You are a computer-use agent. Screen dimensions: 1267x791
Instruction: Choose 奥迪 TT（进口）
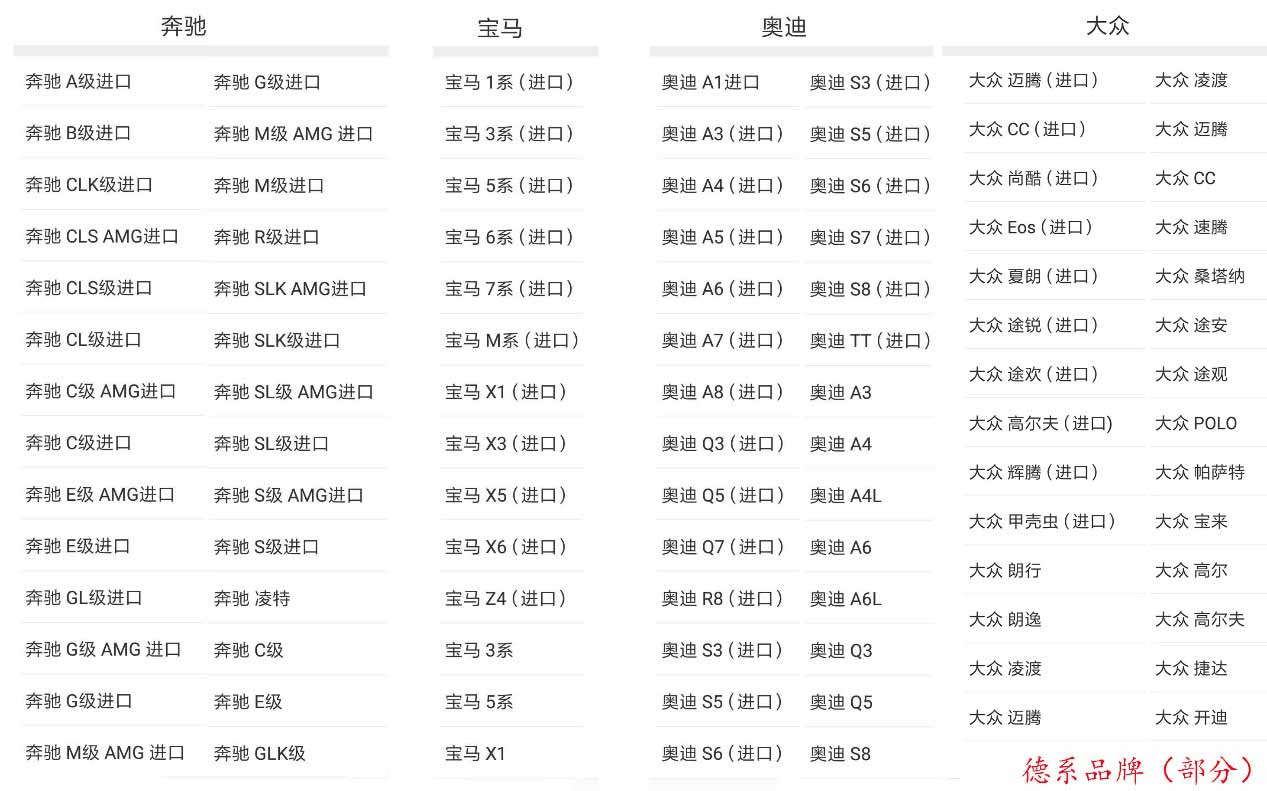pos(871,341)
